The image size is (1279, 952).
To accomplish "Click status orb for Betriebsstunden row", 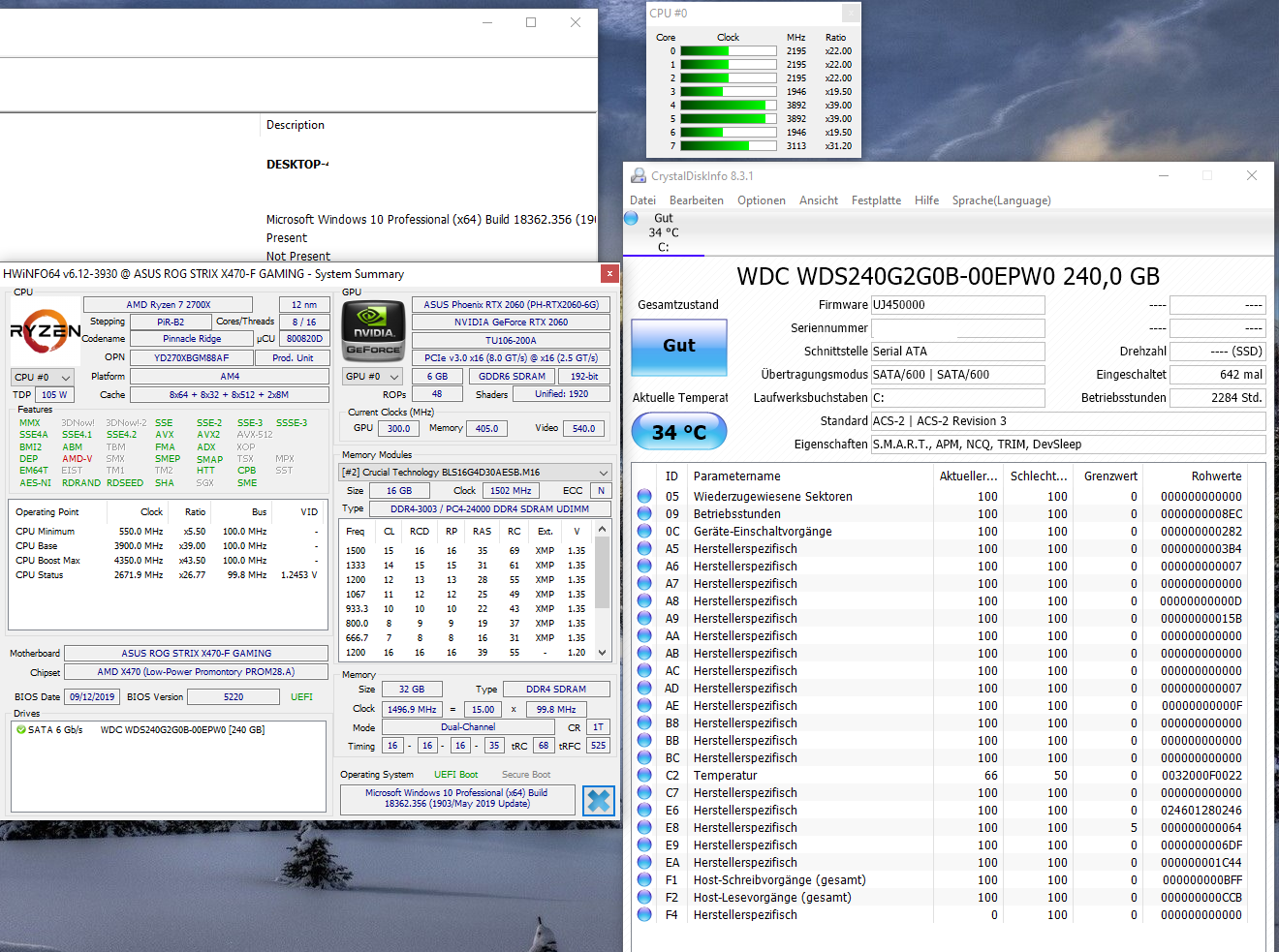I will (x=644, y=514).
